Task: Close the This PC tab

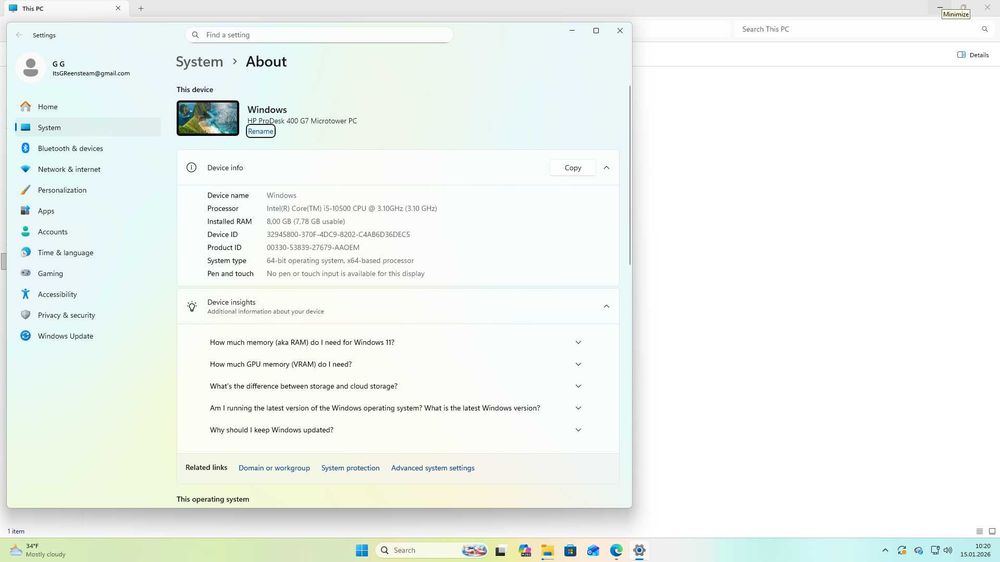Action: [118, 8]
